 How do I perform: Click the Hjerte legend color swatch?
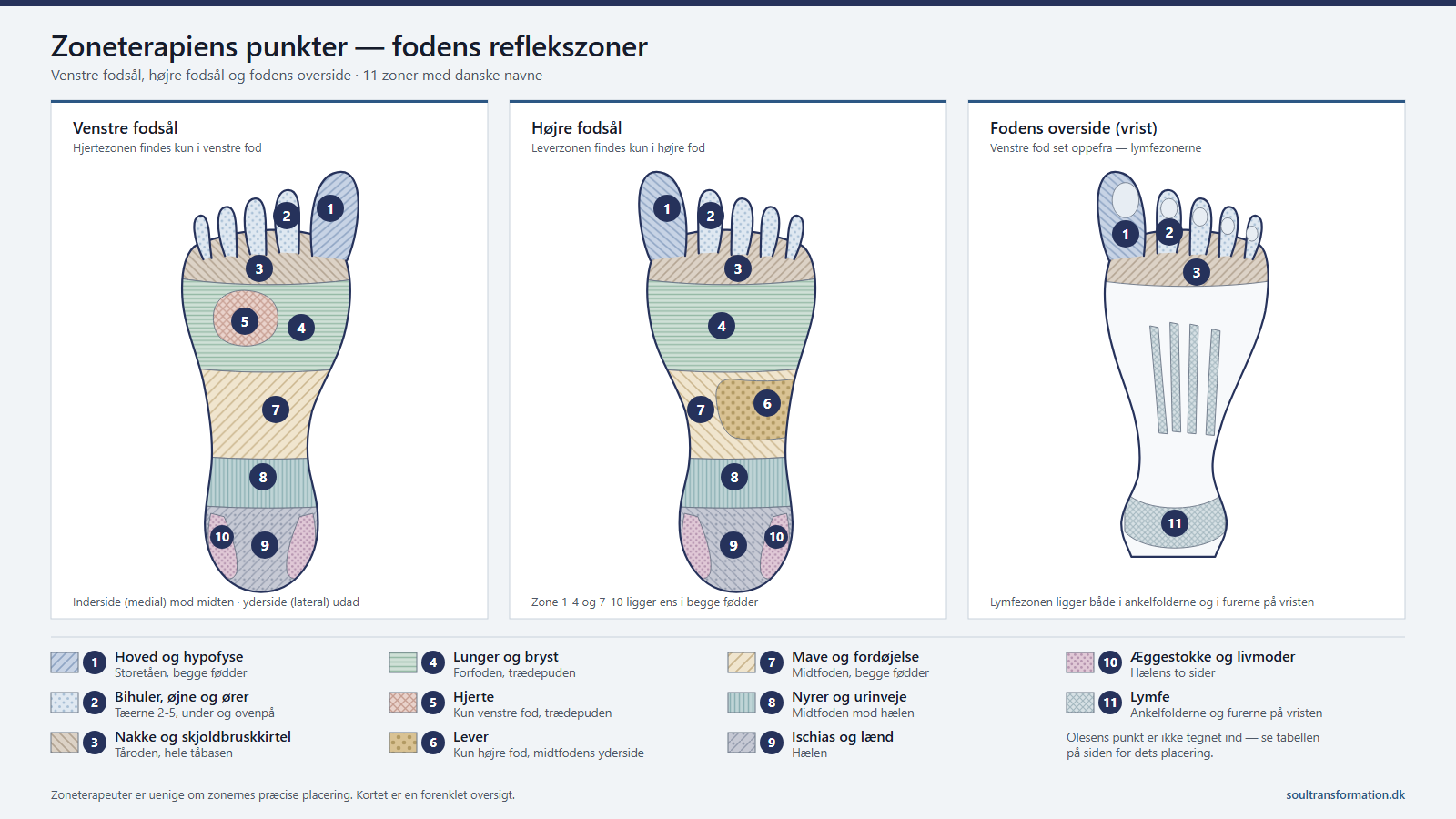(403, 703)
